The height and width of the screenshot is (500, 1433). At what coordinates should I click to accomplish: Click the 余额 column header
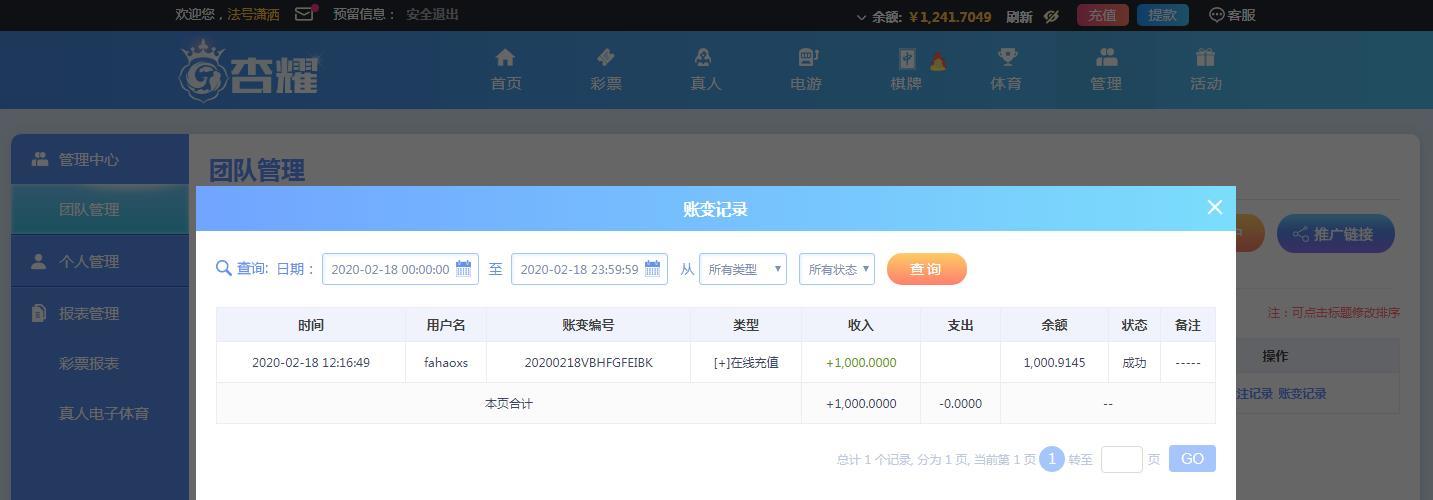pyautogui.click(x=1054, y=325)
